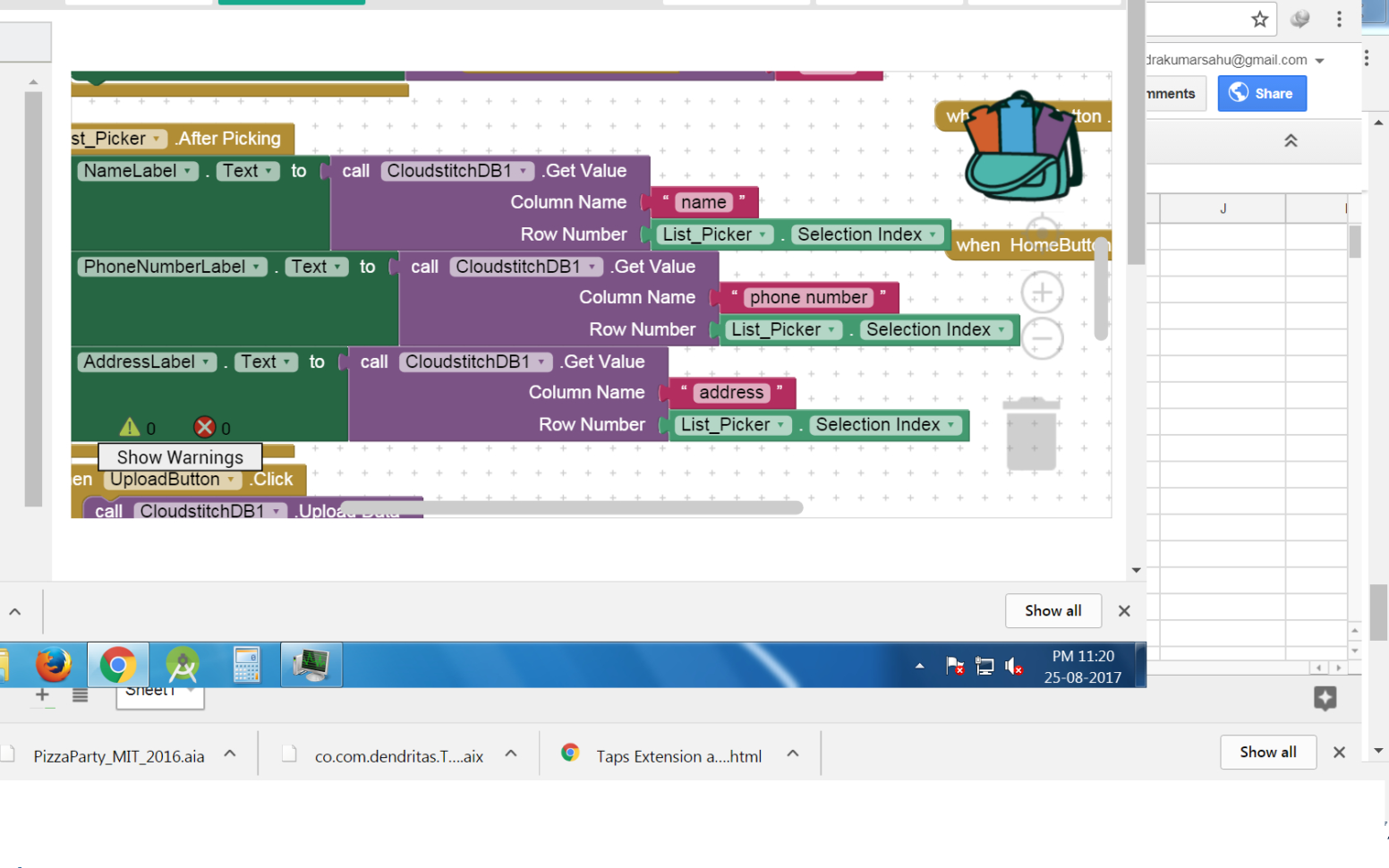Expand hidden icons in the system tray
Screen dimensions: 1389x868
click(x=919, y=665)
